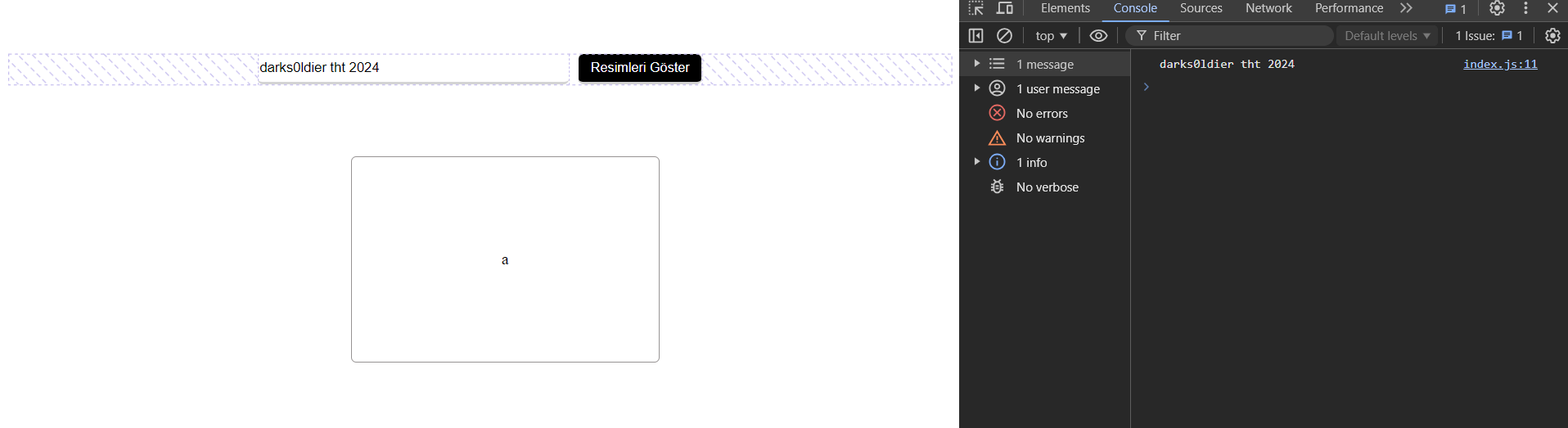The height and width of the screenshot is (428, 1568).
Task: Click the Resimleri Göster button
Action: click(640, 68)
